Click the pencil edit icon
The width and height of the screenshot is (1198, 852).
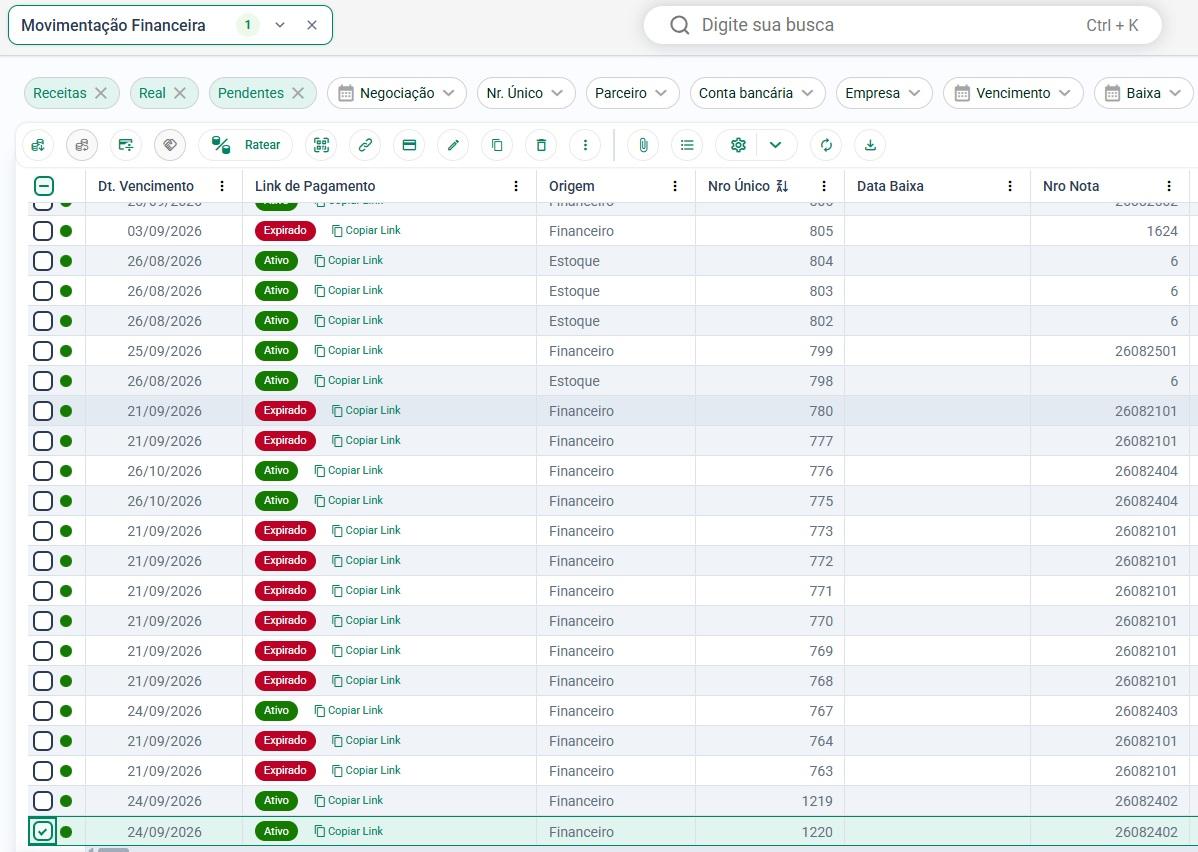[453, 145]
